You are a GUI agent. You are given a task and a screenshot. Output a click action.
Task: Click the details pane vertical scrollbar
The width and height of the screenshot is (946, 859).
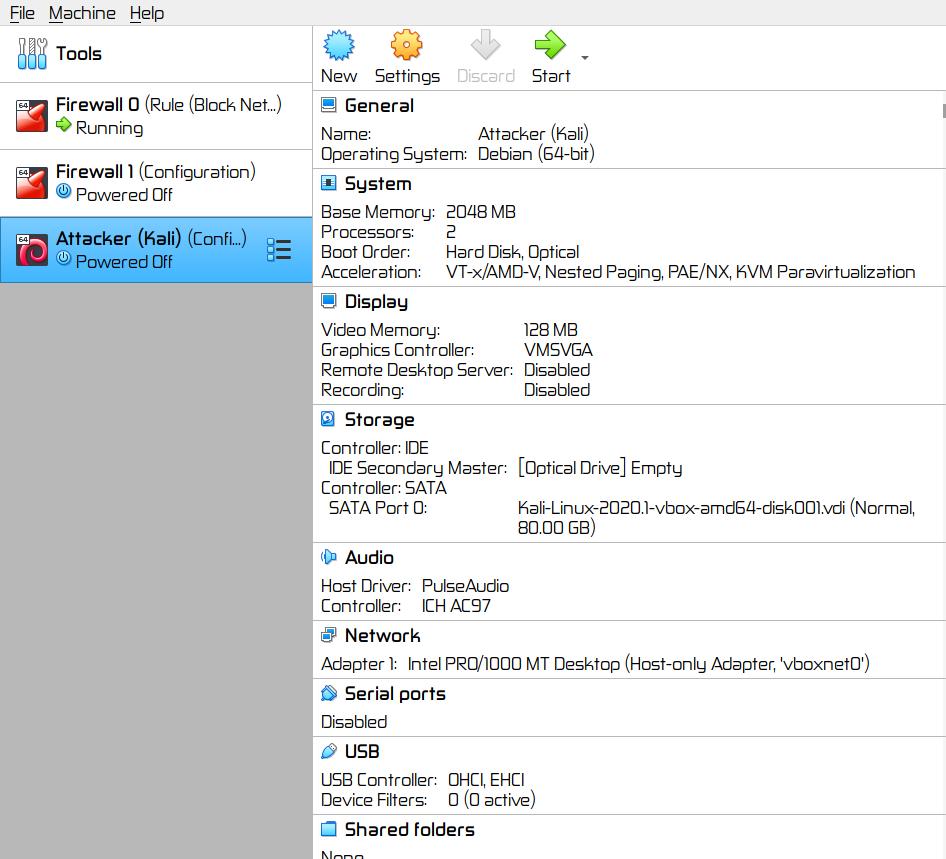[x=942, y=110]
